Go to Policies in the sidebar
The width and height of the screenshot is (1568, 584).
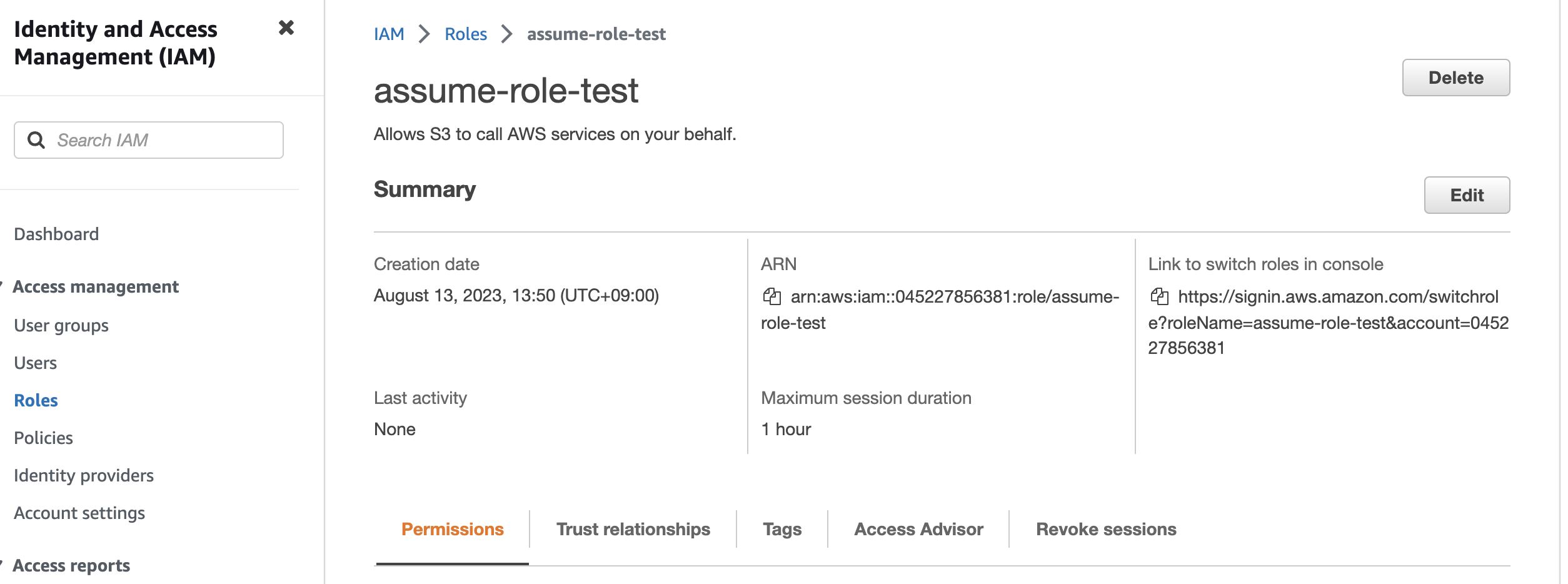44,438
